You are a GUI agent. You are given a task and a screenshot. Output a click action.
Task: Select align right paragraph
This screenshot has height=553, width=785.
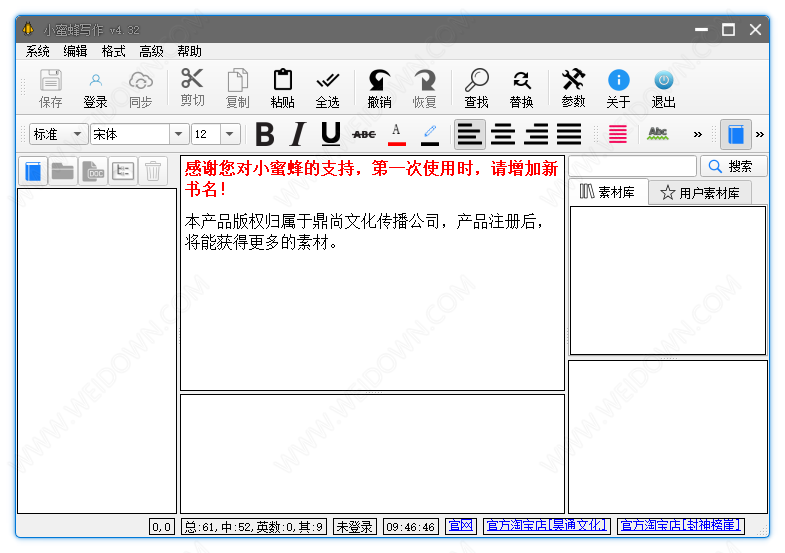(x=536, y=134)
